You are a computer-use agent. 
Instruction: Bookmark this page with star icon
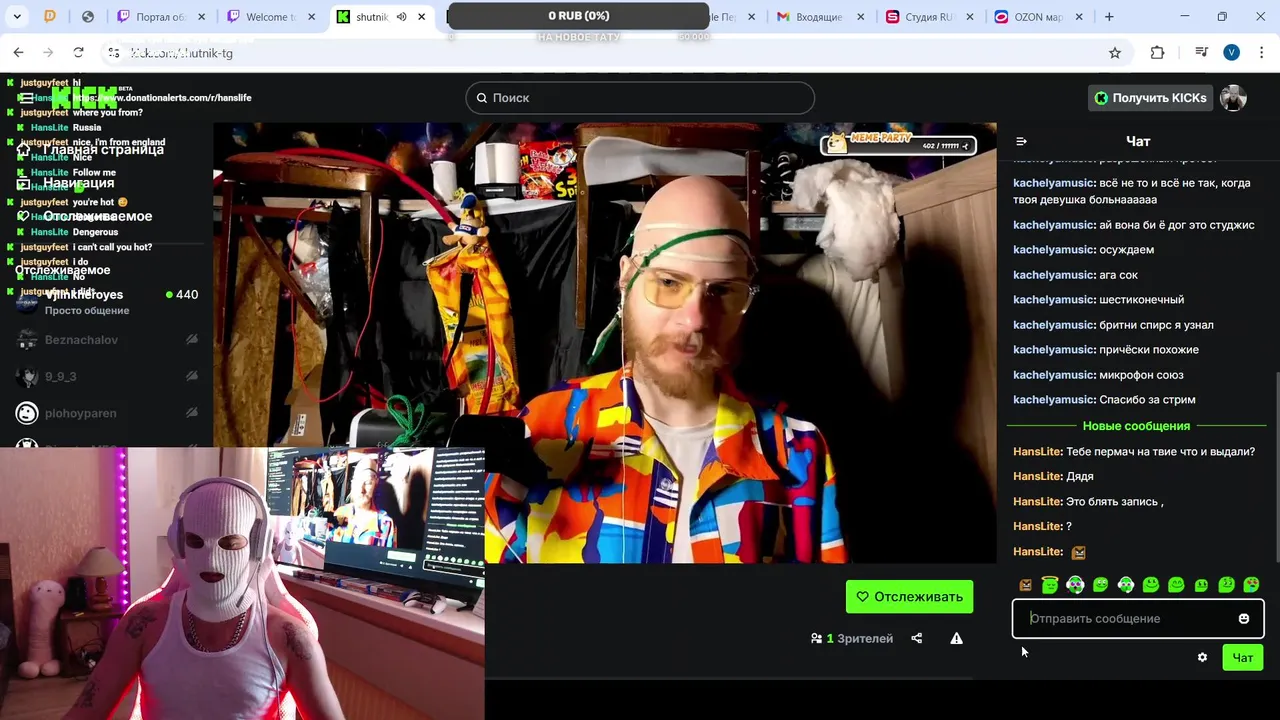coord(1115,53)
